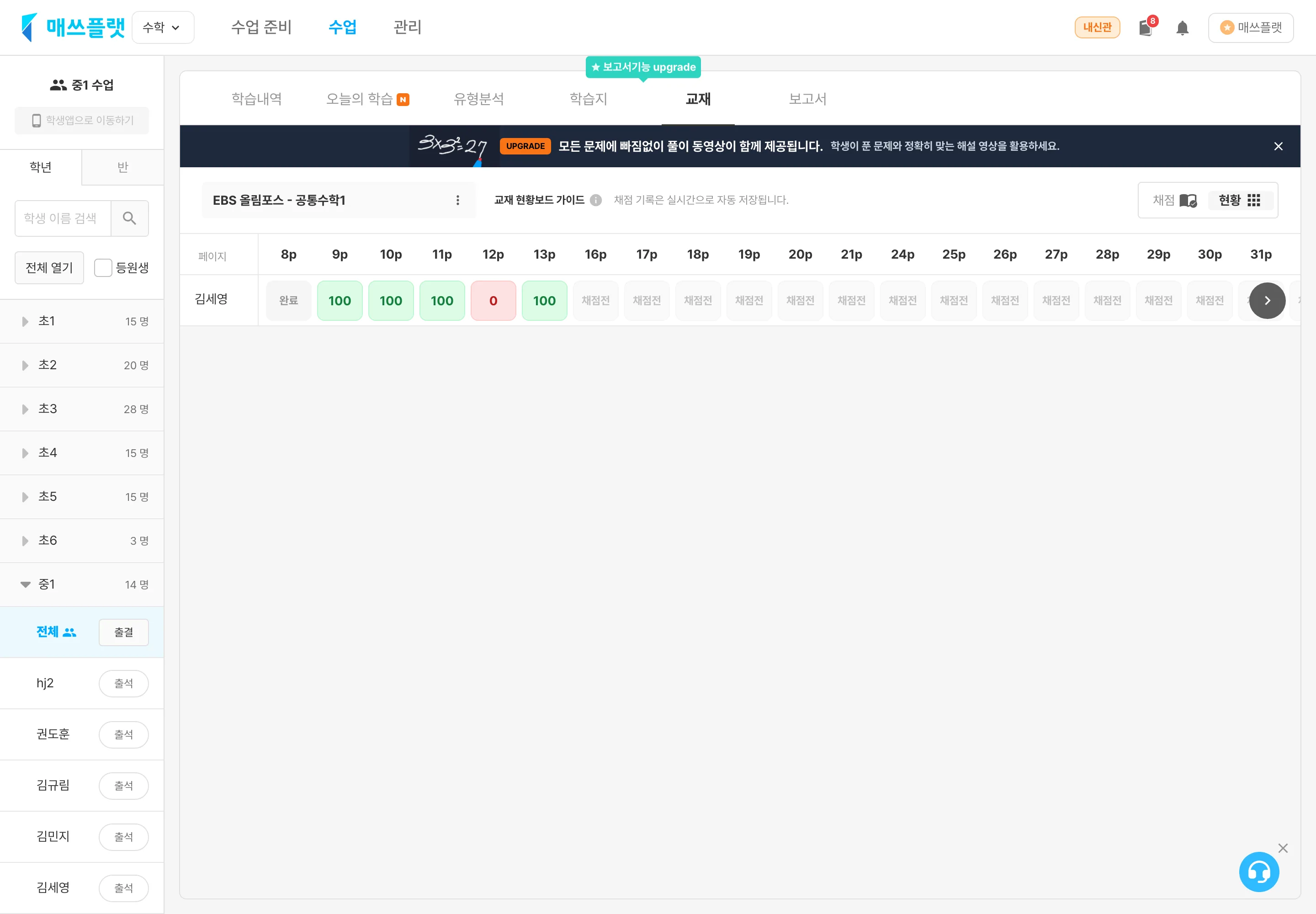Toggle 출석 for 김민지

[x=124, y=837]
